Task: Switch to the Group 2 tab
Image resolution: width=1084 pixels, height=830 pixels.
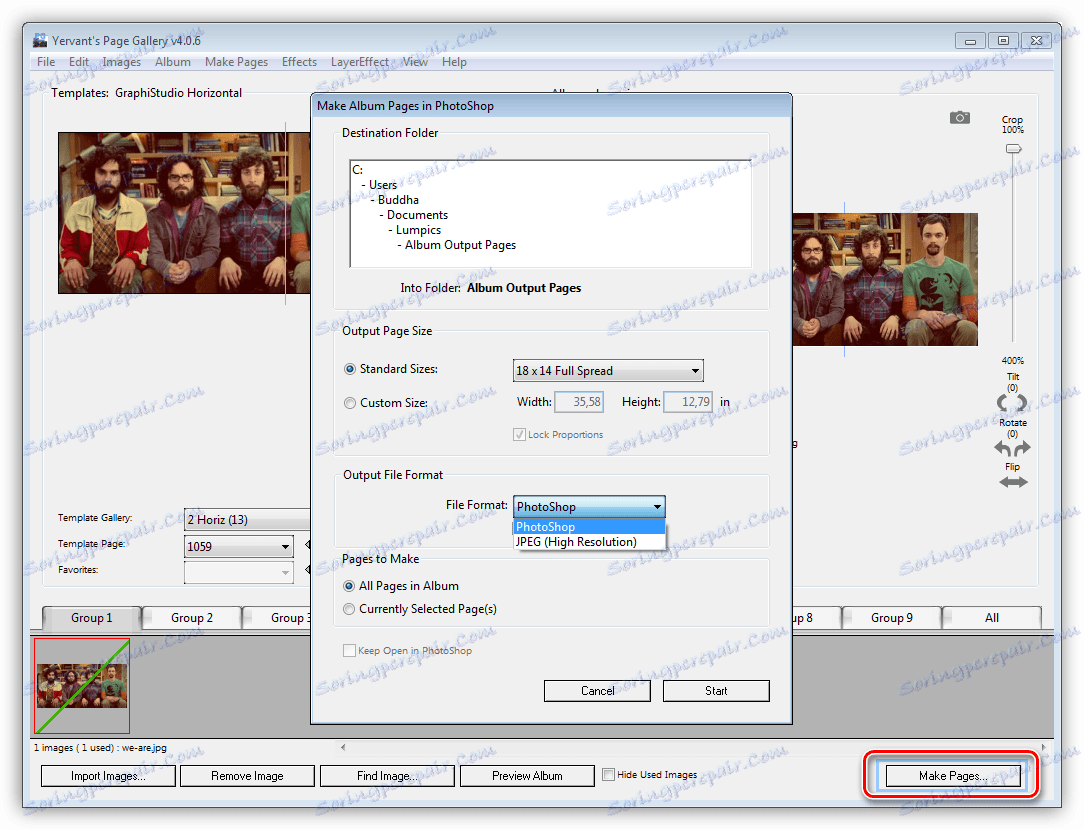Action: click(x=191, y=618)
